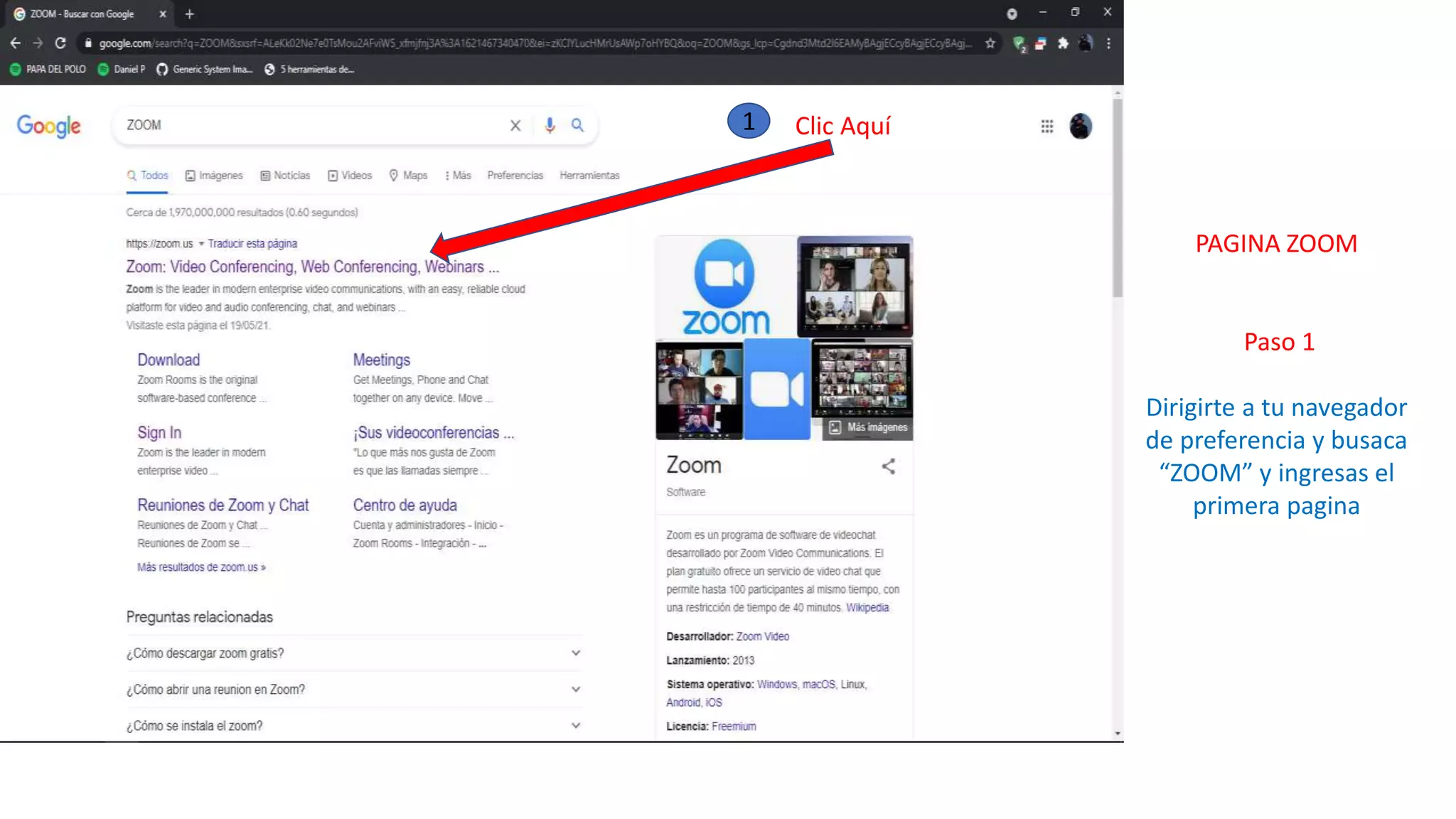Click the share icon in Zoom panel
Viewport: 1456px width, 819px height.
(x=888, y=466)
